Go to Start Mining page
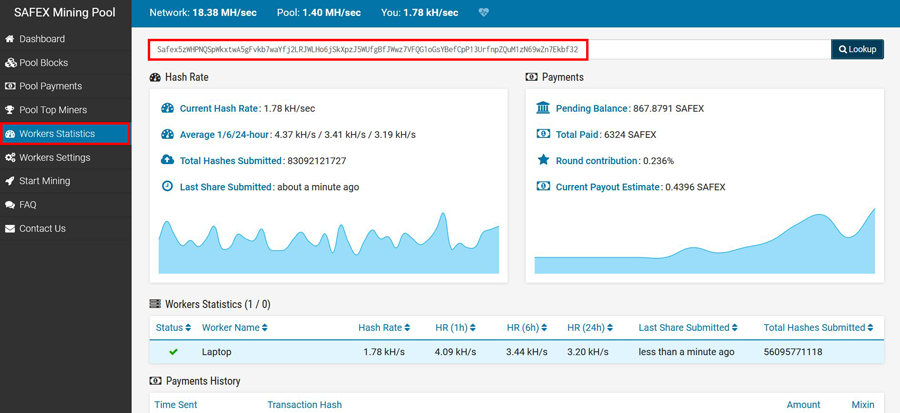Screen dimensions: 900x413 click(x=65, y=181)
